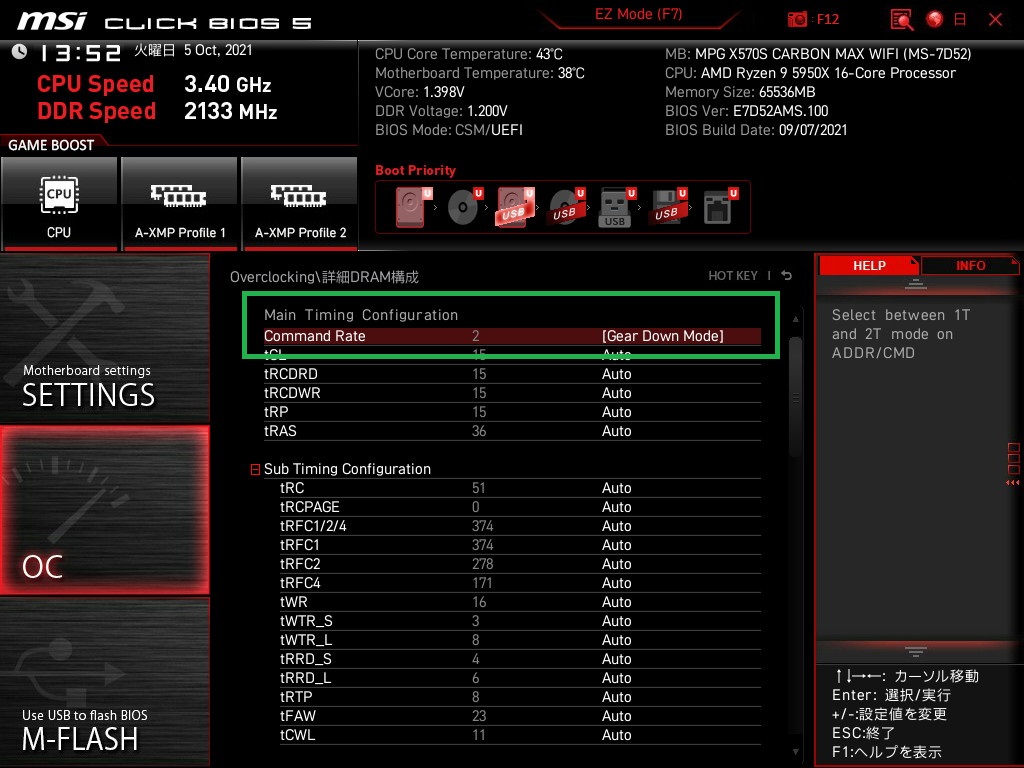Screen dimensions: 1024x768
Task: Click the GAME BOOST label
Action: [51, 145]
